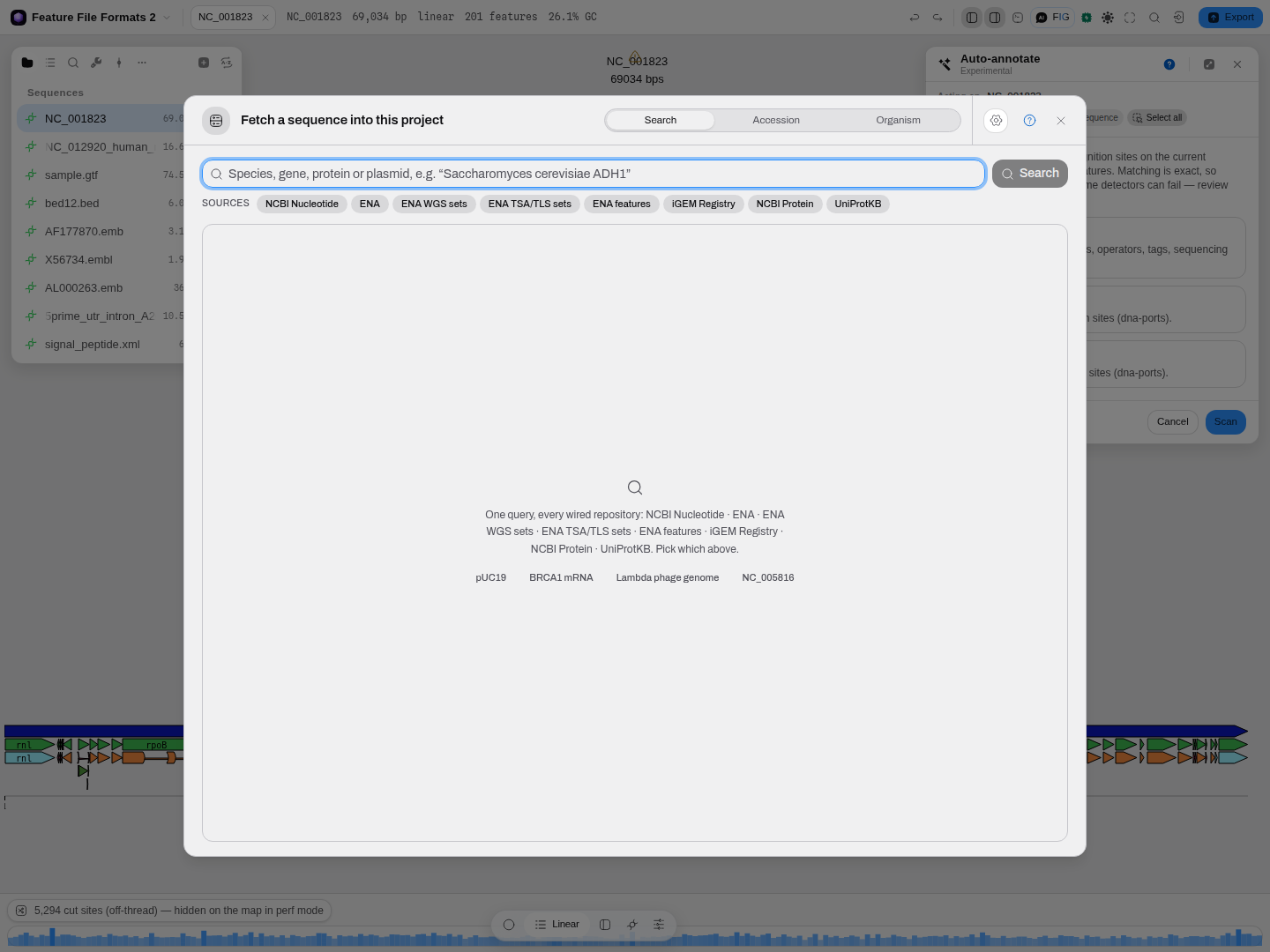The width and height of the screenshot is (1270, 952).
Task: Select the Search tab in fetch dialog
Action: [661, 121]
